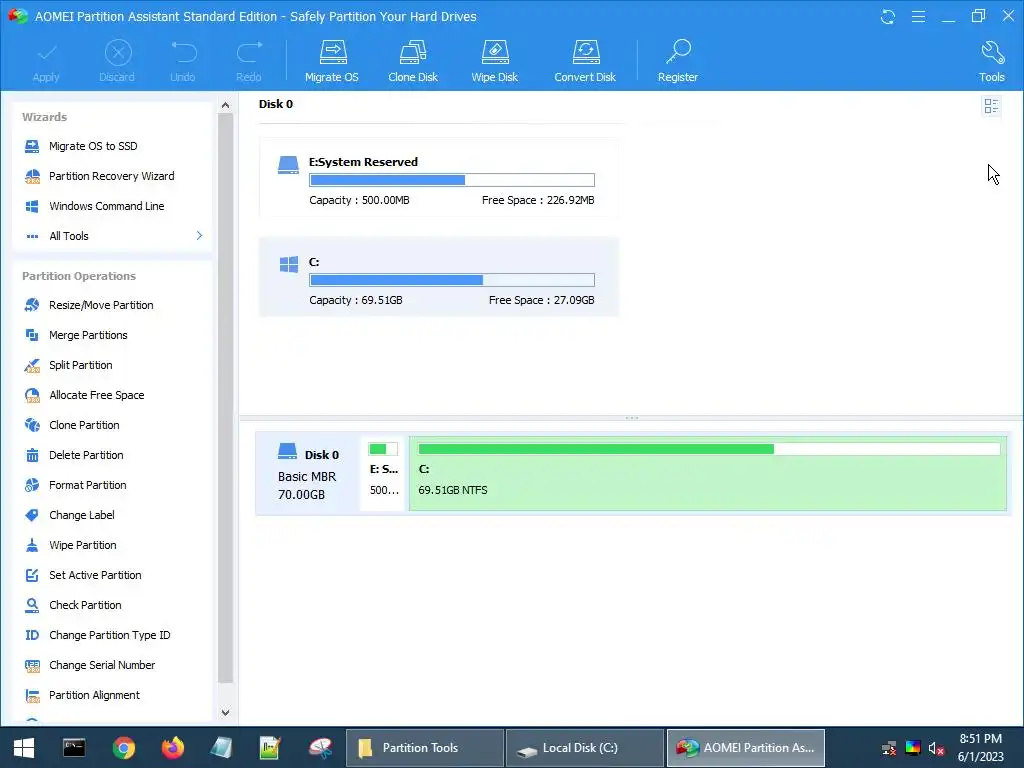Select E:System Reserved partition card

(439, 178)
